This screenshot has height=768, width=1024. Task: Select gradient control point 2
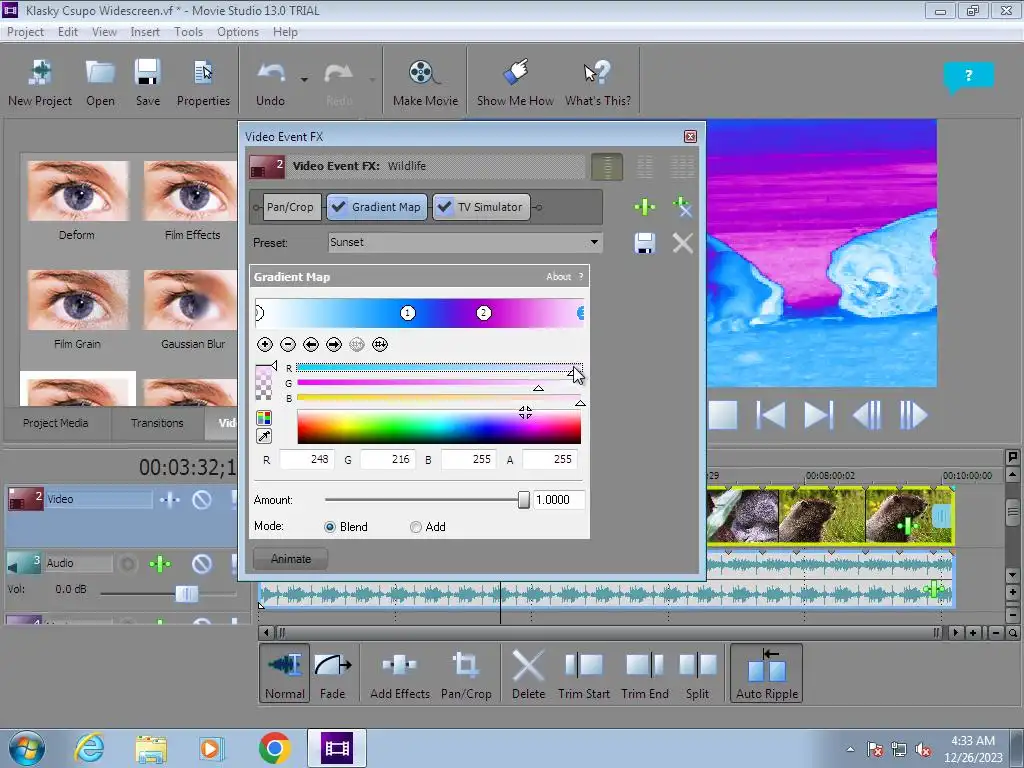pos(483,313)
